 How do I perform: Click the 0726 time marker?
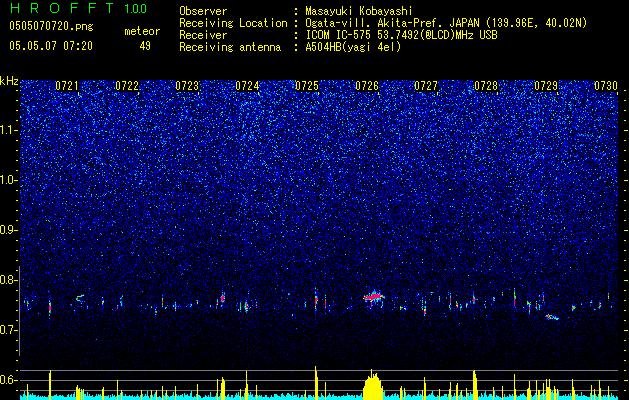click(x=367, y=86)
